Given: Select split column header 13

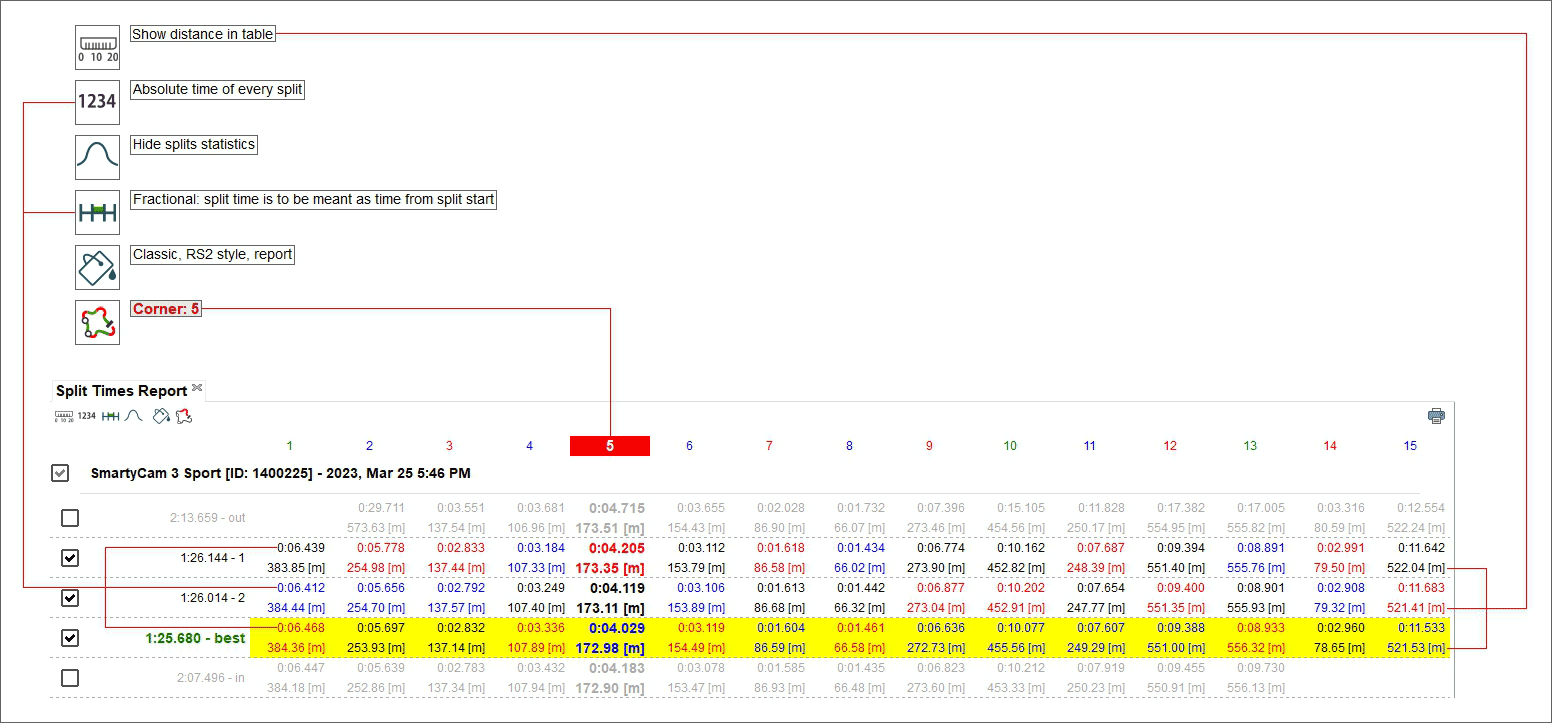Looking at the screenshot, I should coord(1250,446).
